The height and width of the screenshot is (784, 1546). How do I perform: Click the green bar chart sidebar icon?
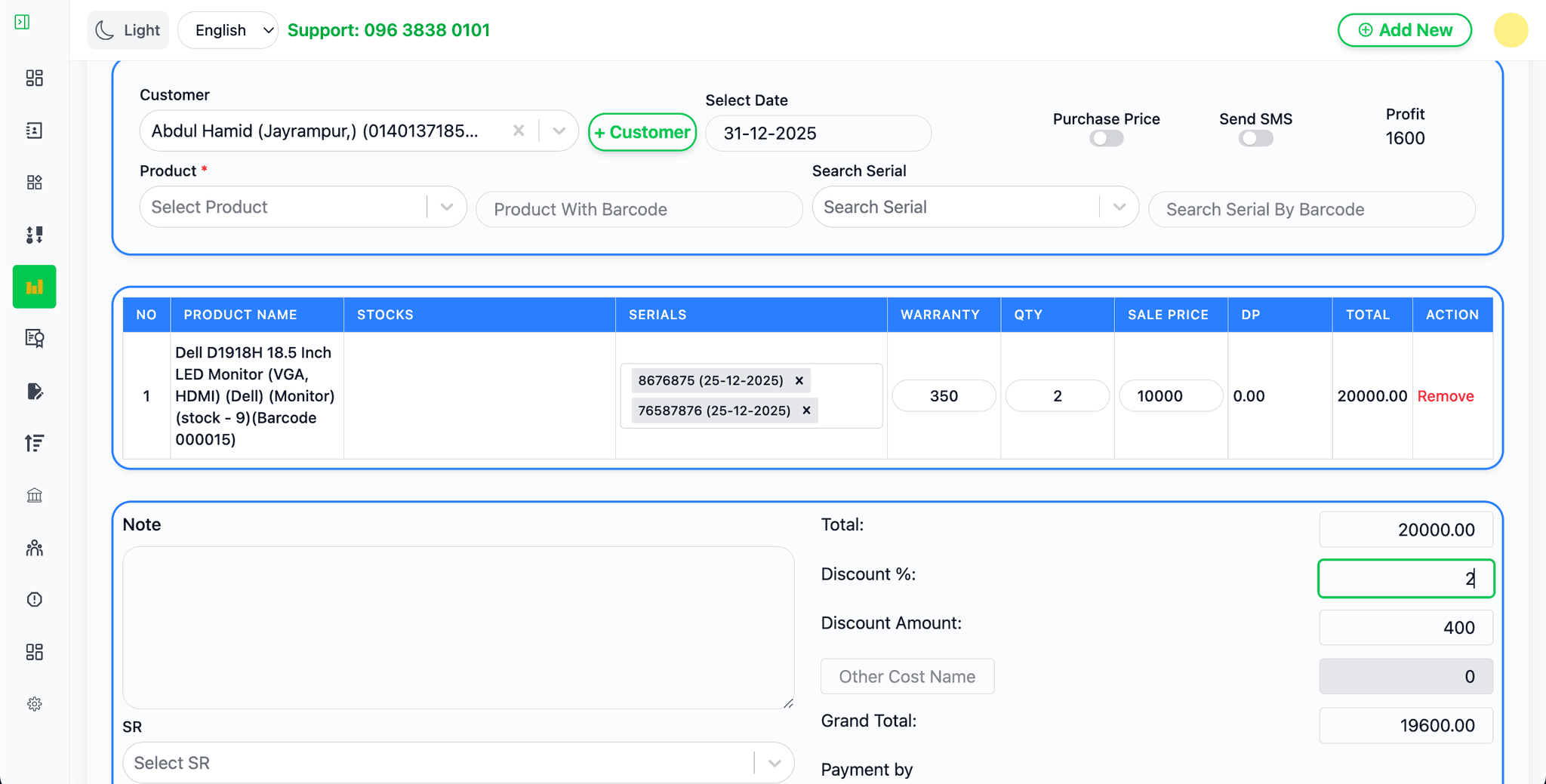tap(34, 287)
